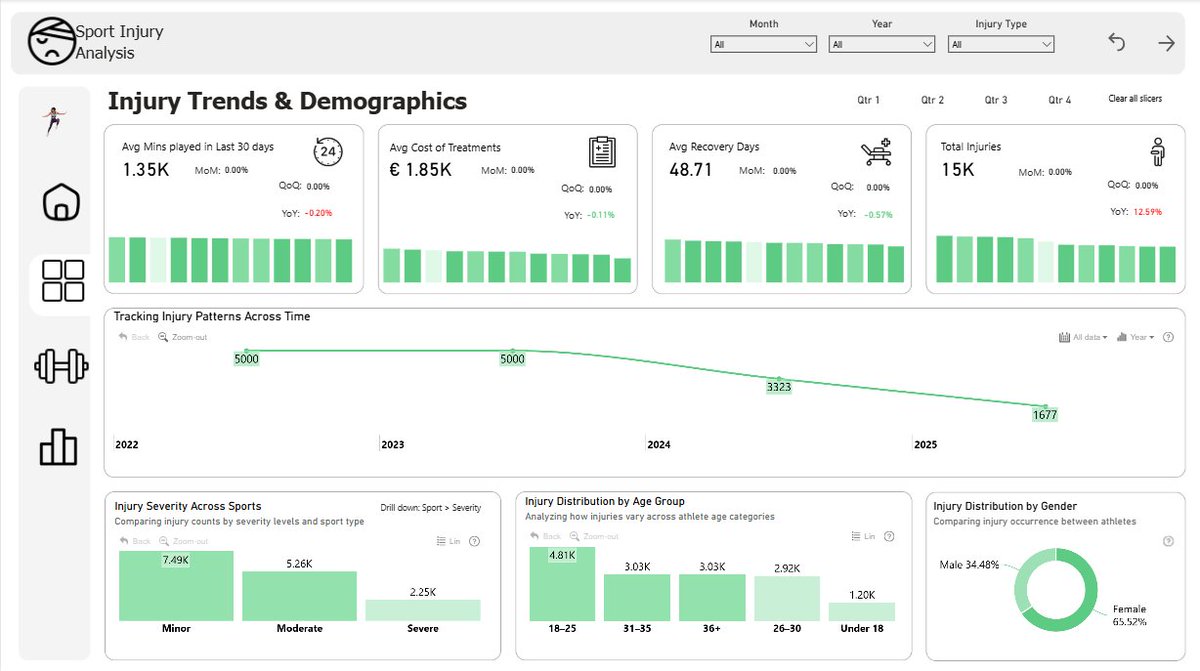Select the Severe severity bar
Screen dimensions: 1200x671
422,610
